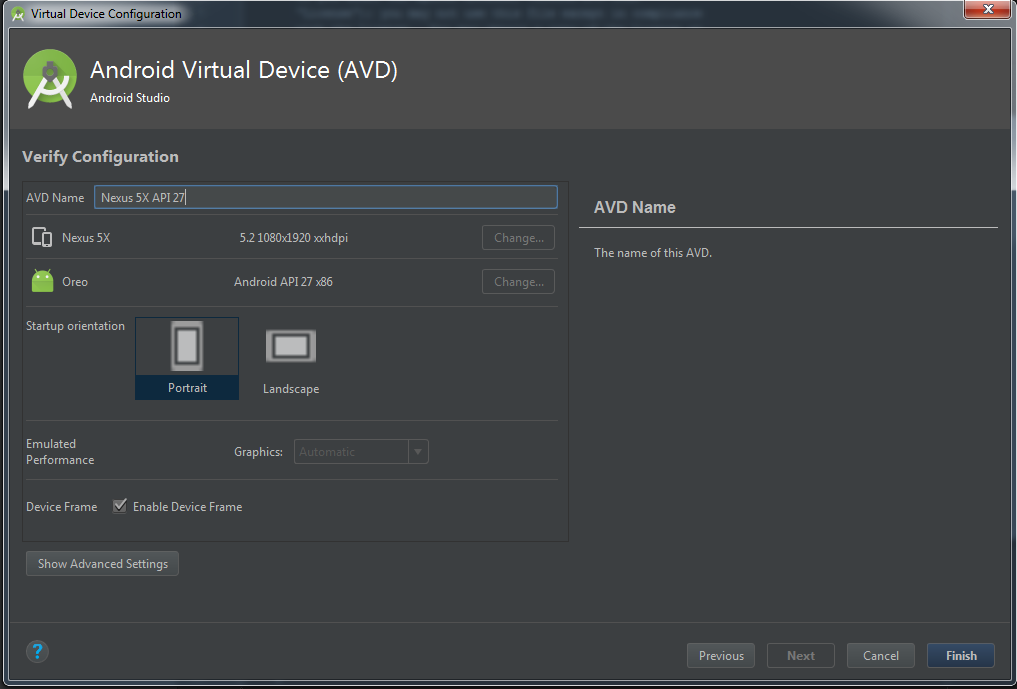Viewport: 1017px width, 689px height.
Task: Go back with the Previous button
Action: point(721,656)
